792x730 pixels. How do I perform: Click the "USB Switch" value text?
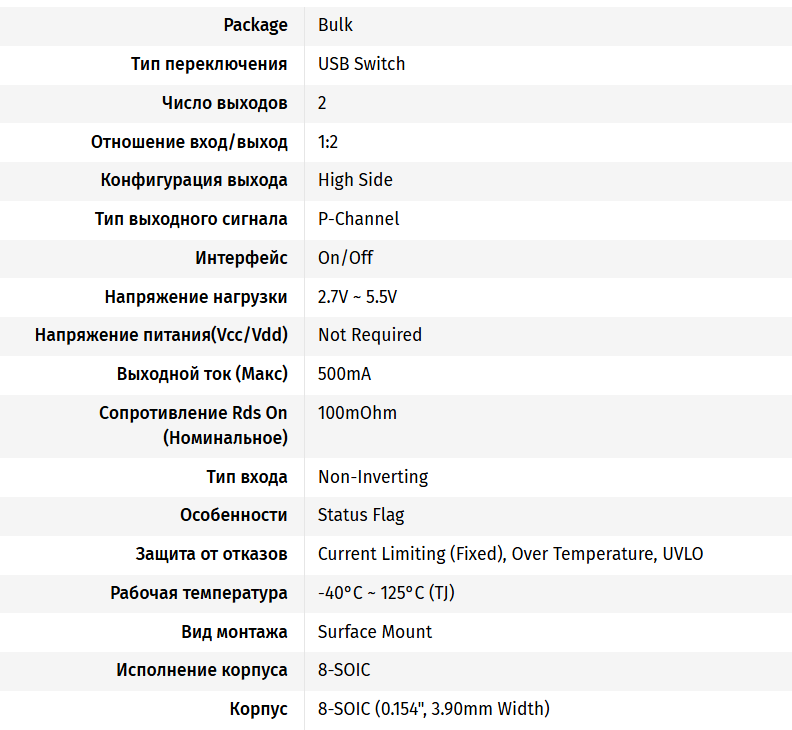[x=361, y=64]
